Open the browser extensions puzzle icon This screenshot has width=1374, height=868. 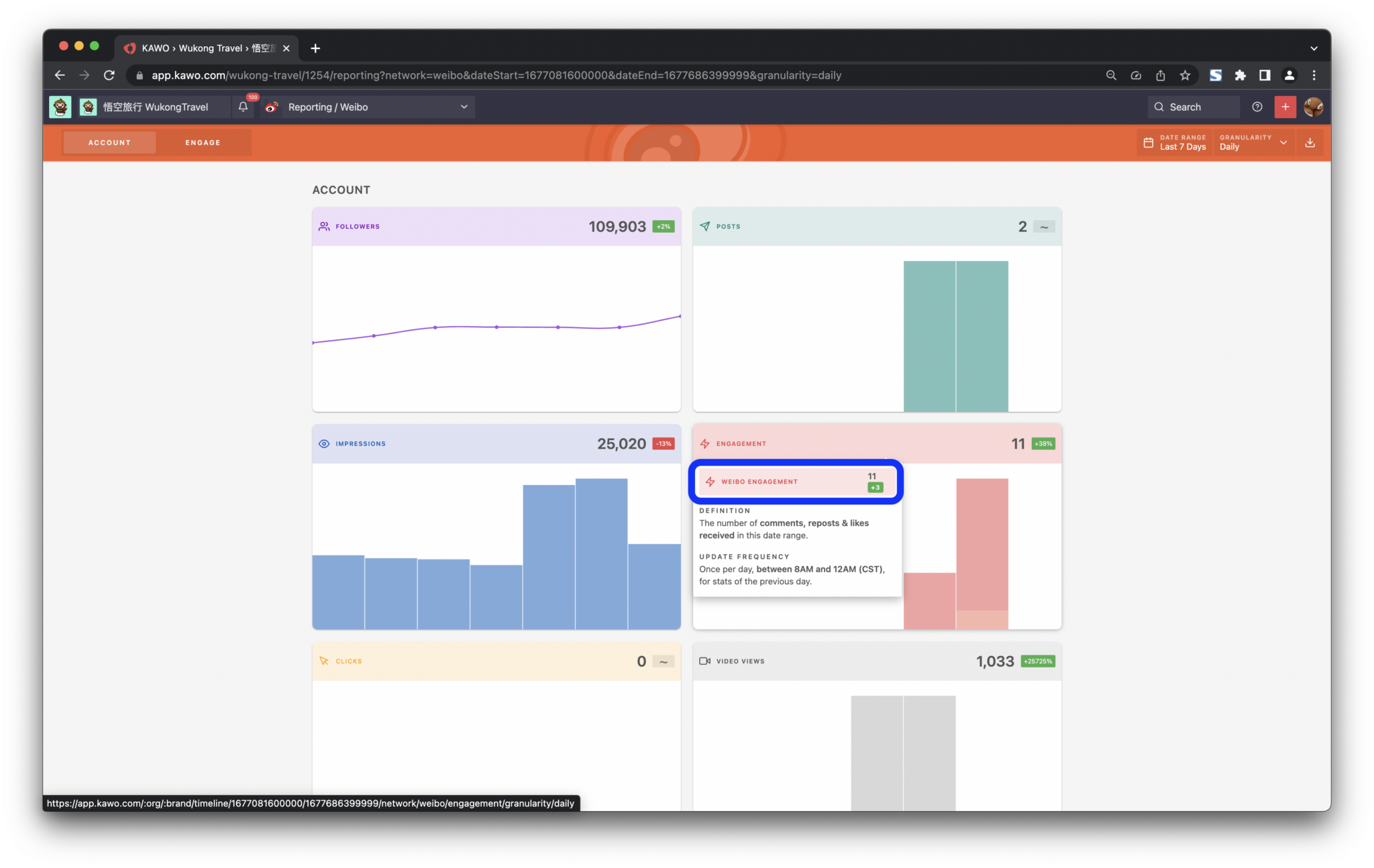pos(1240,75)
